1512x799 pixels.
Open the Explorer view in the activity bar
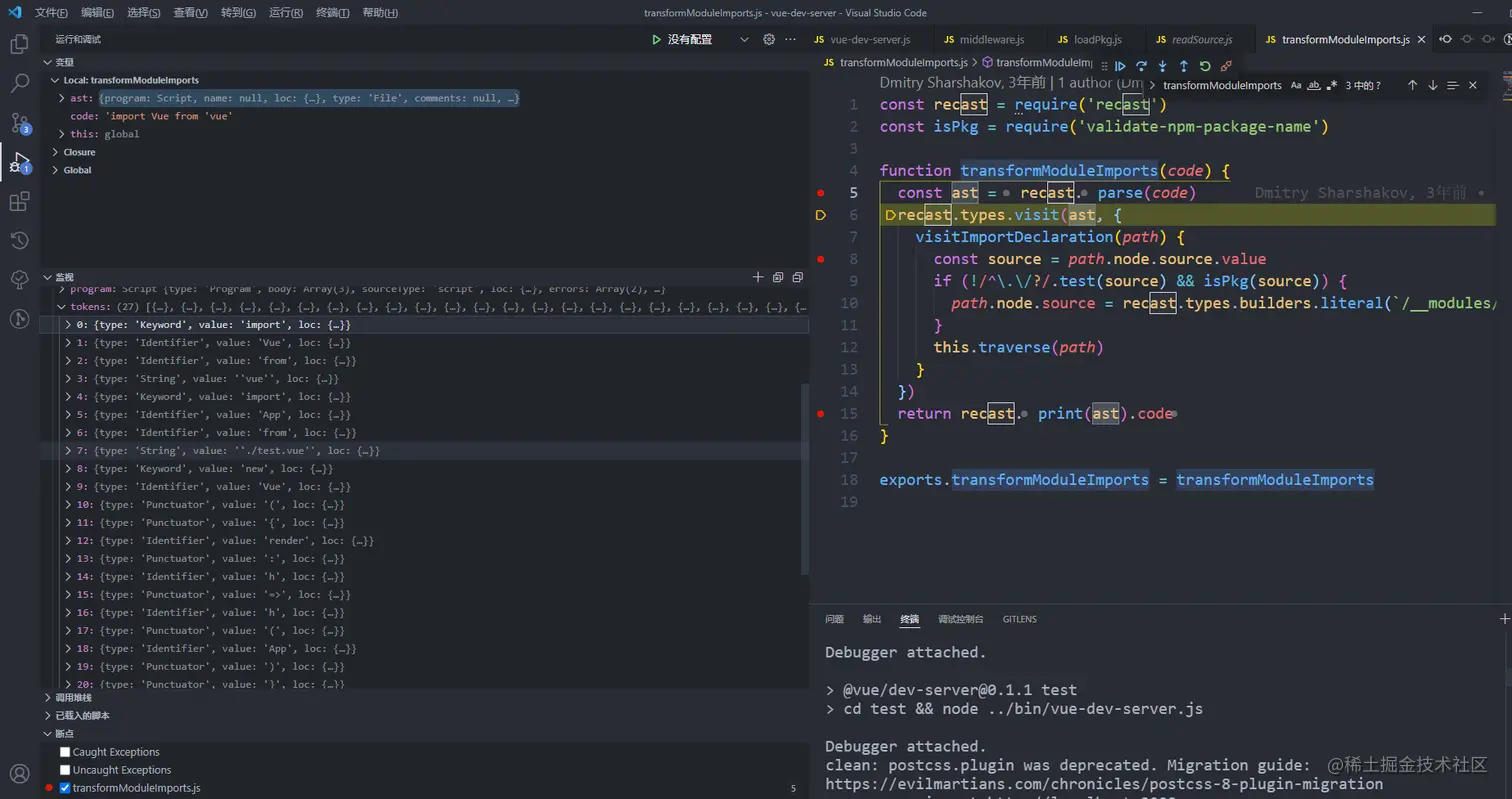pos(19,44)
